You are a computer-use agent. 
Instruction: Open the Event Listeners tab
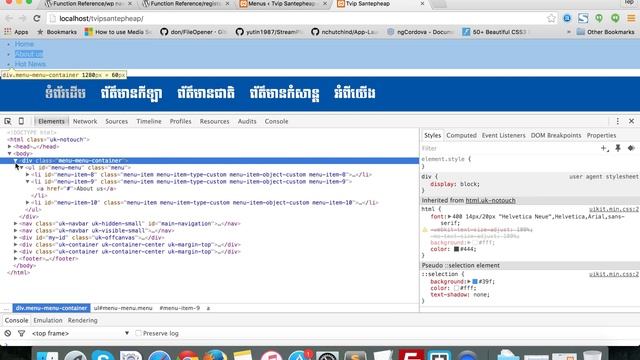pos(503,135)
